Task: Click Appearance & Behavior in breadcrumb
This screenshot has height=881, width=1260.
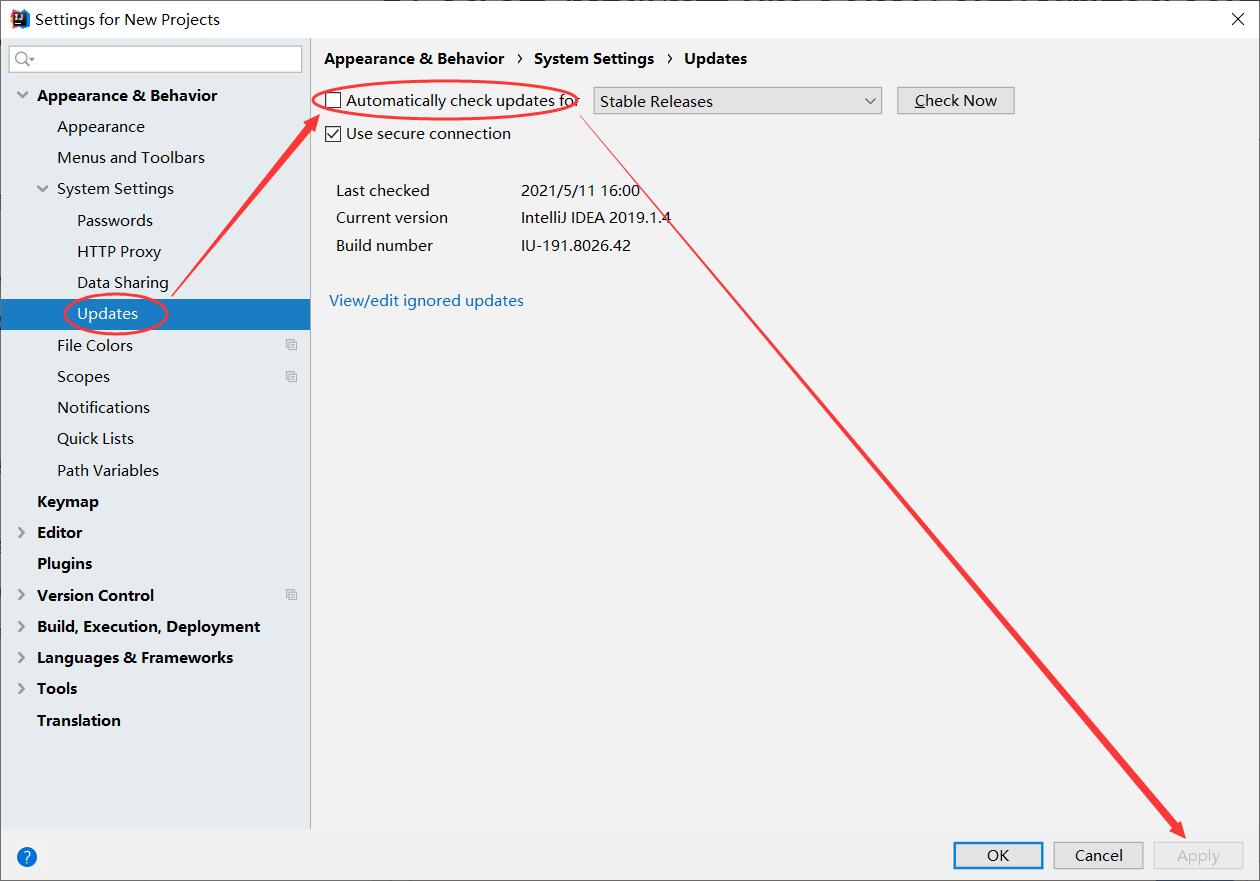Action: pyautogui.click(x=414, y=59)
